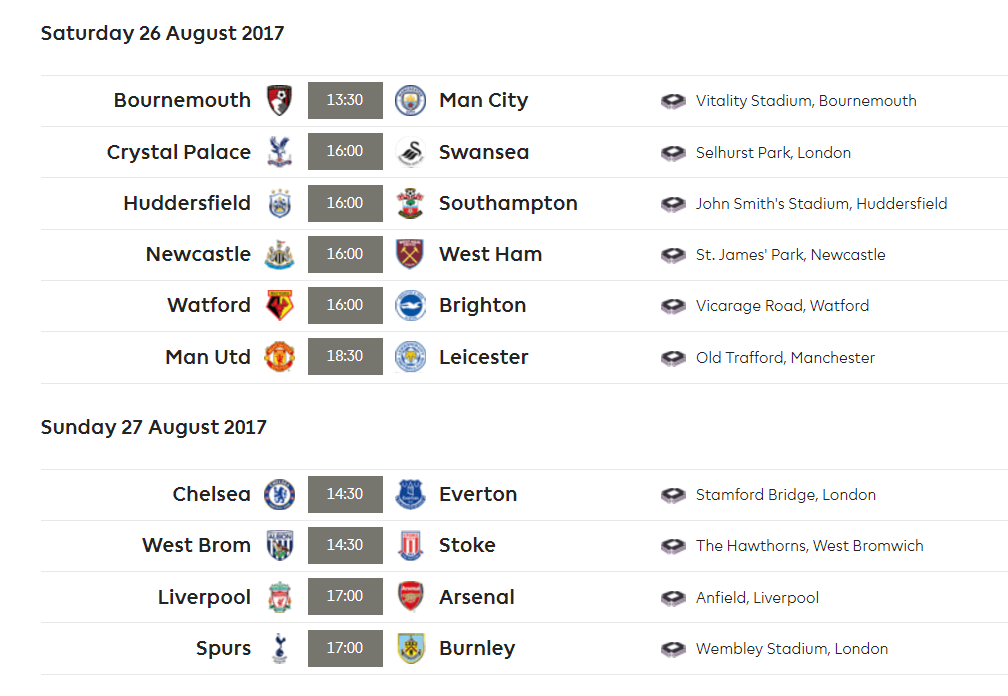Click the Arsenal cannon badge
The image size is (1008, 696).
coord(410,597)
